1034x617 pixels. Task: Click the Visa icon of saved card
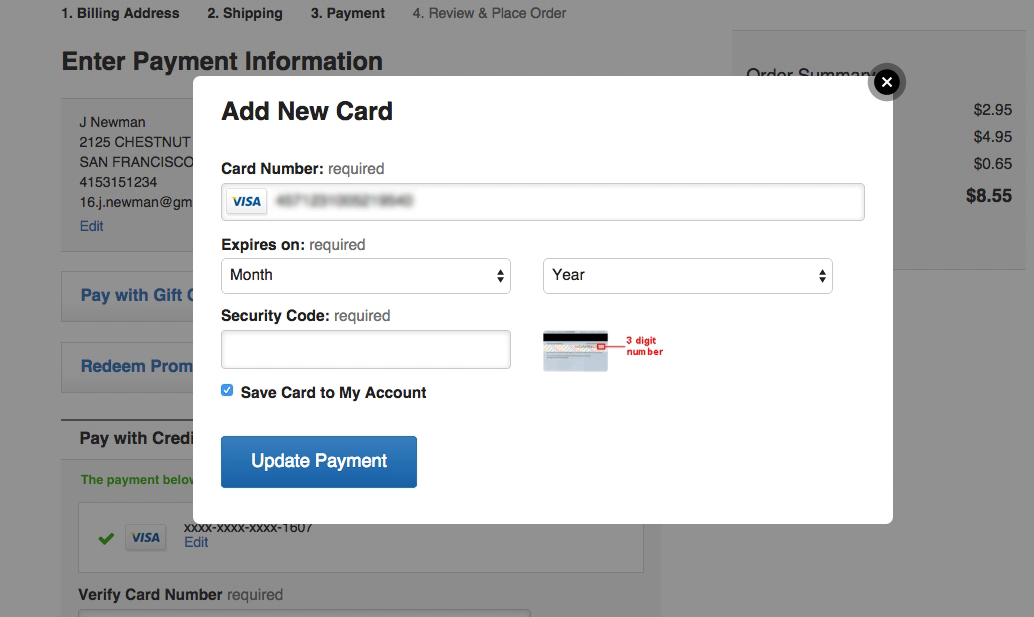(145, 538)
